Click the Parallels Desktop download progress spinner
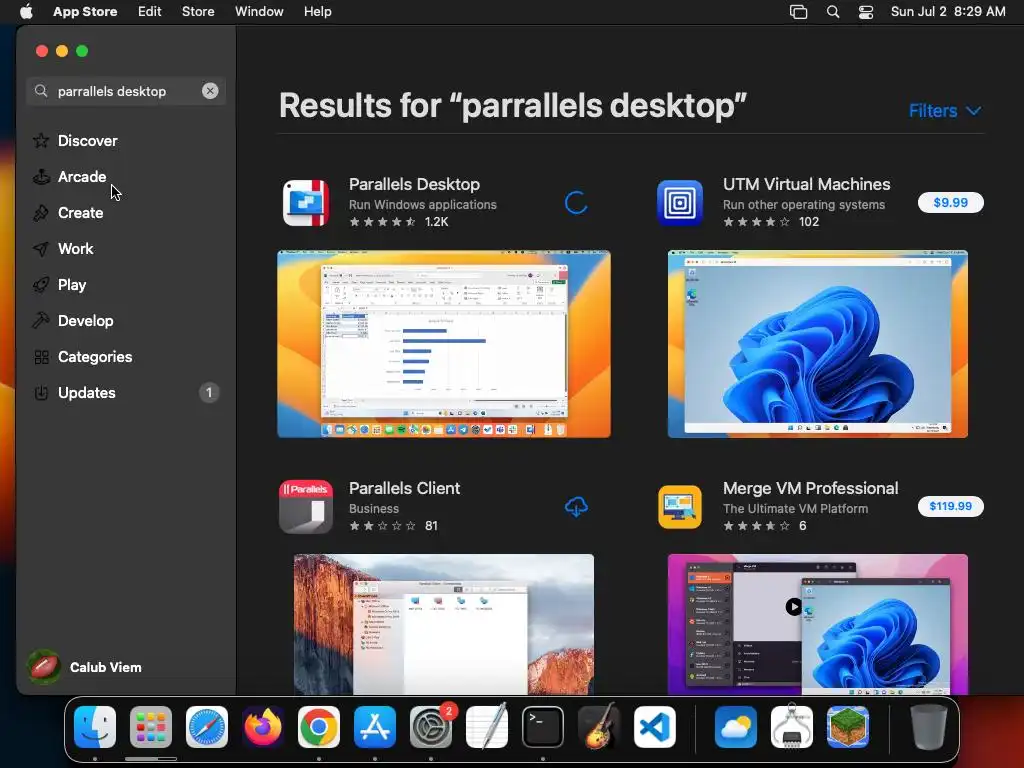The image size is (1024, 768). pyautogui.click(x=576, y=202)
